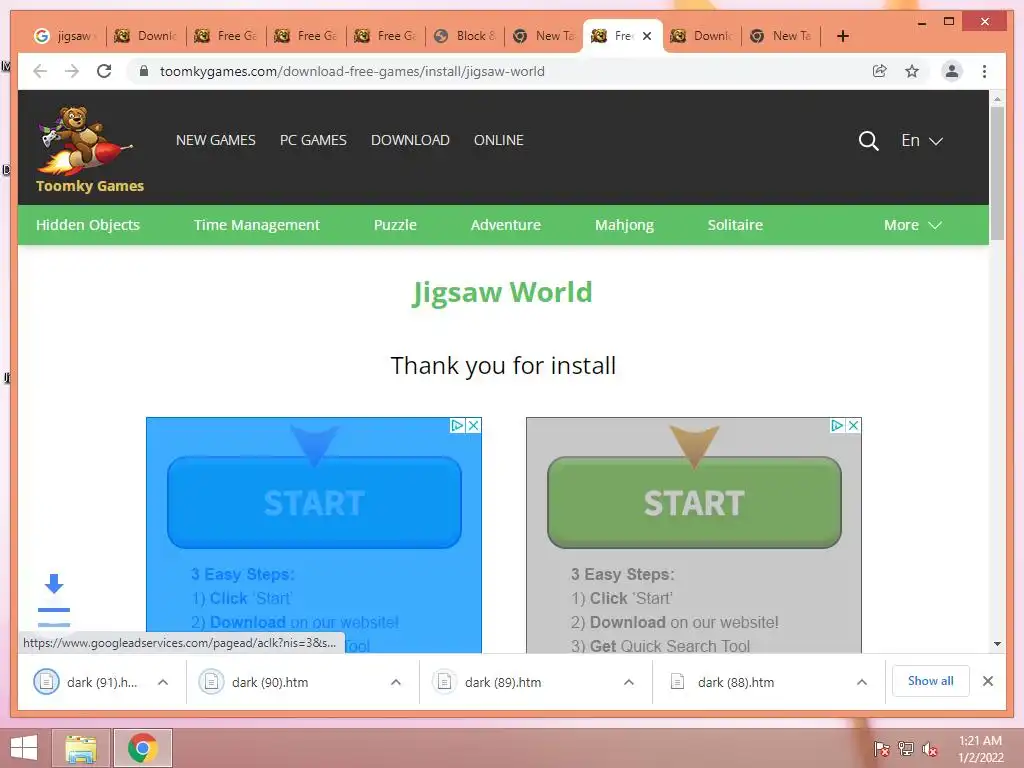Open Chrome three-dot menu

point(984,71)
